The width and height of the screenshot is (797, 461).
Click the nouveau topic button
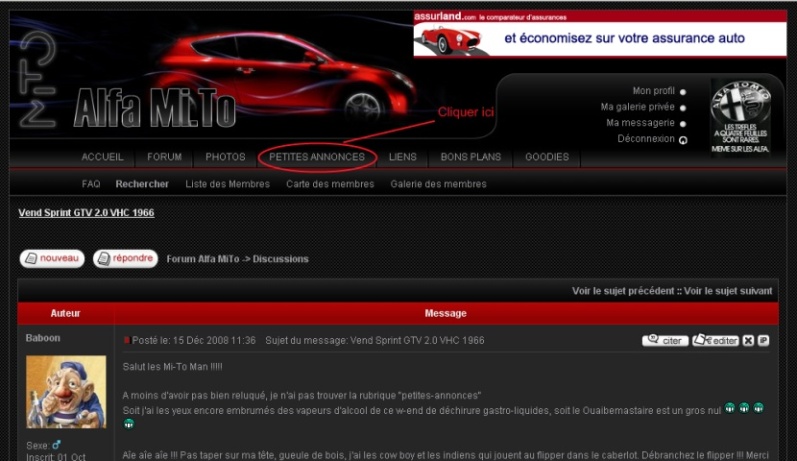[x=52, y=258]
